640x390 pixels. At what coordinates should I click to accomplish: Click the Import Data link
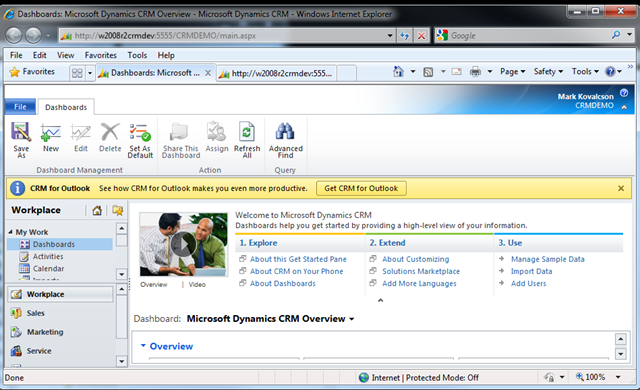point(531,271)
